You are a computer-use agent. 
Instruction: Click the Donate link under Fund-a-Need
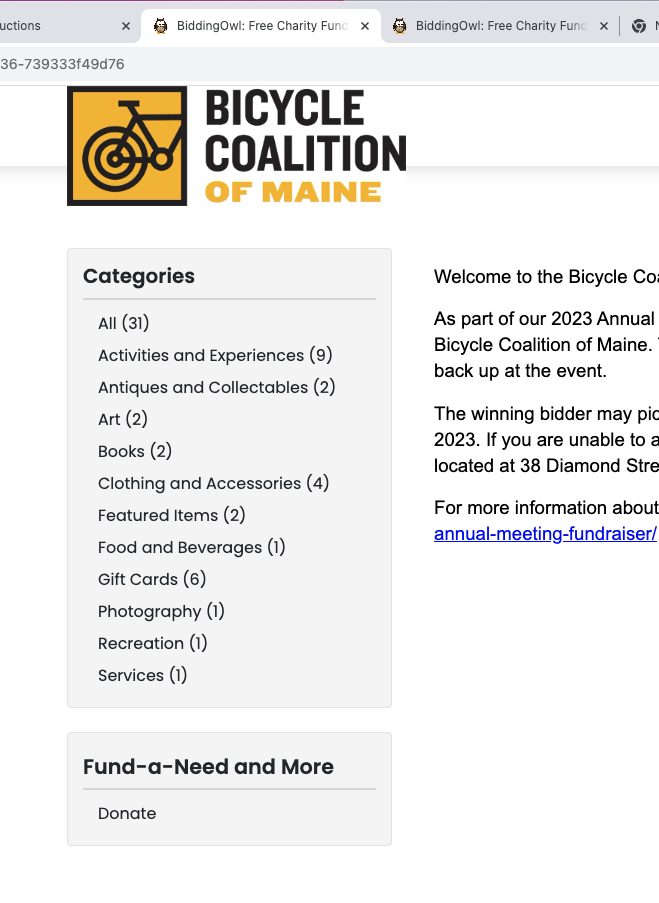127,813
